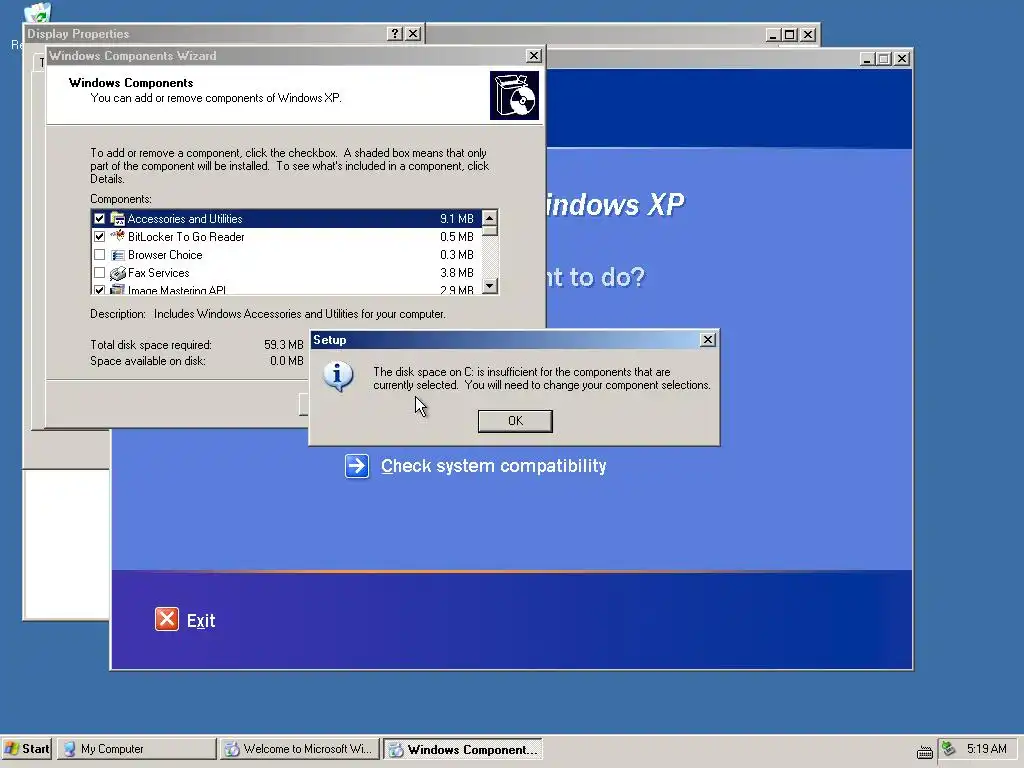
Task: Click the Accessories and Utilities component icon
Action: click(118, 219)
